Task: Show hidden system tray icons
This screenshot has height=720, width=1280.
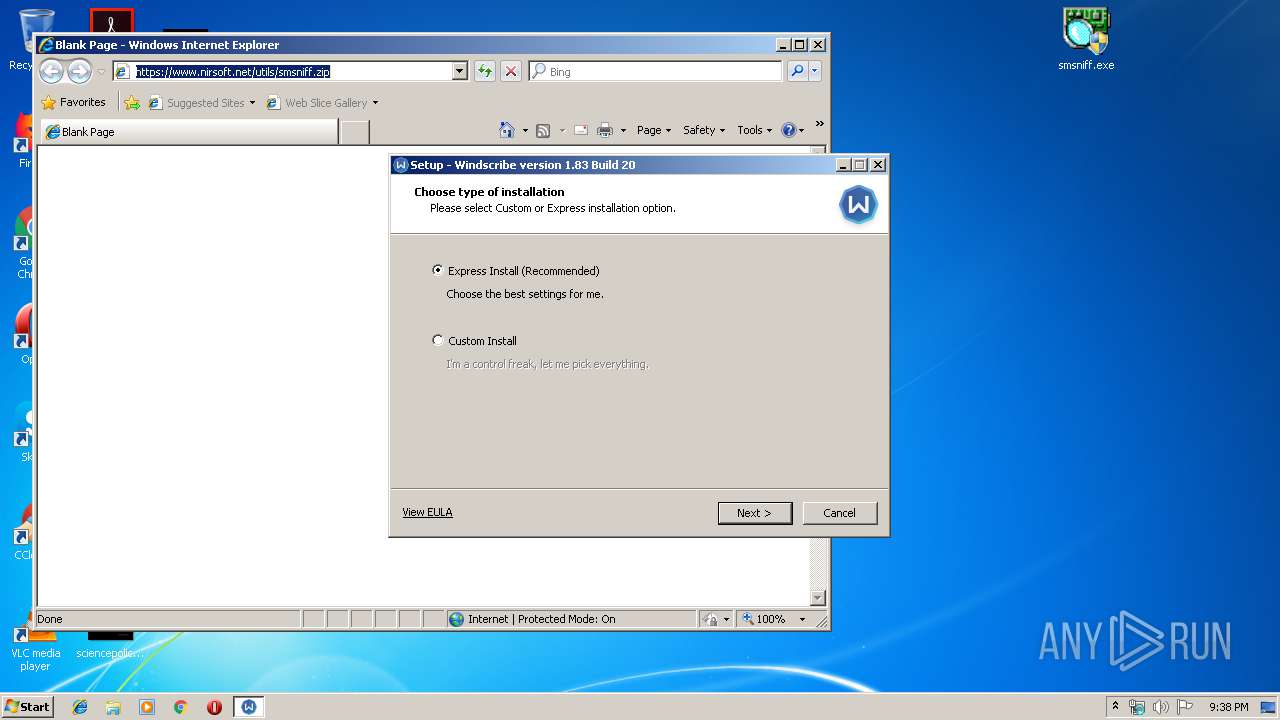Action: [x=1115, y=706]
